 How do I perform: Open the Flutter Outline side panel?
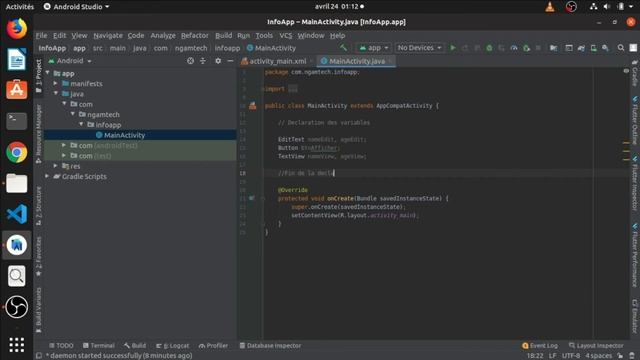pyautogui.click(x=635, y=120)
